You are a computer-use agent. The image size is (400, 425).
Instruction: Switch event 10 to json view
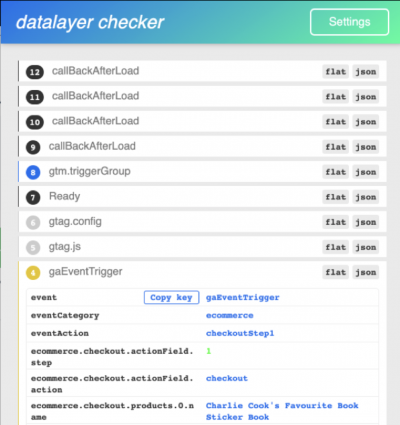(366, 122)
